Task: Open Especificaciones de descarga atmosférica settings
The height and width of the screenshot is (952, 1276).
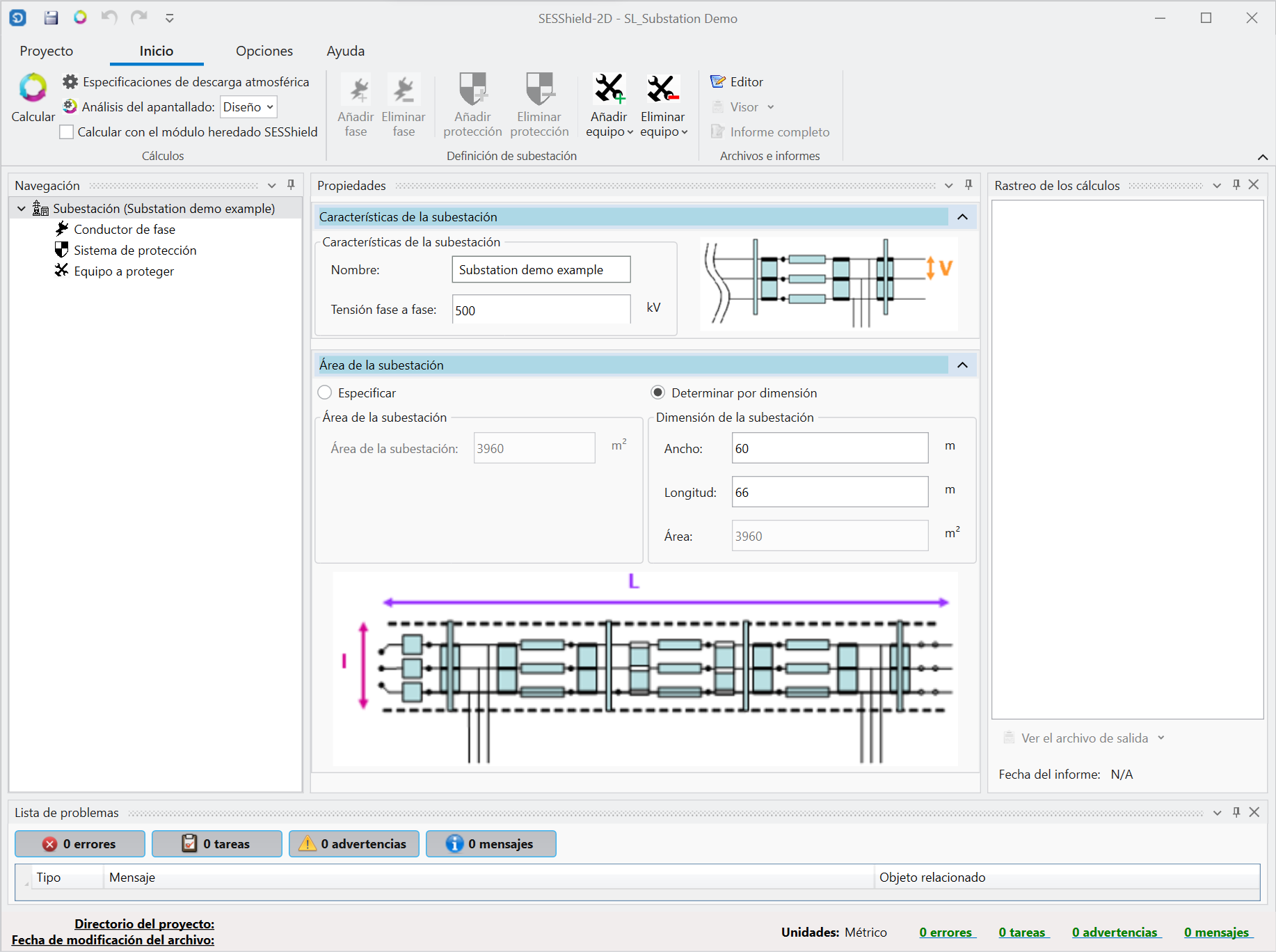Action: pos(186,82)
